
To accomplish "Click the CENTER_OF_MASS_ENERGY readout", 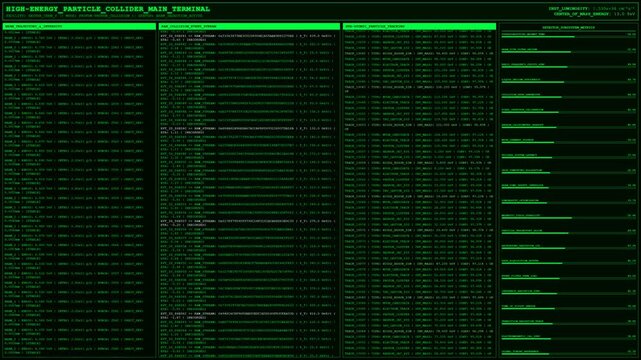I will pyautogui.click(x=594, y=14).
